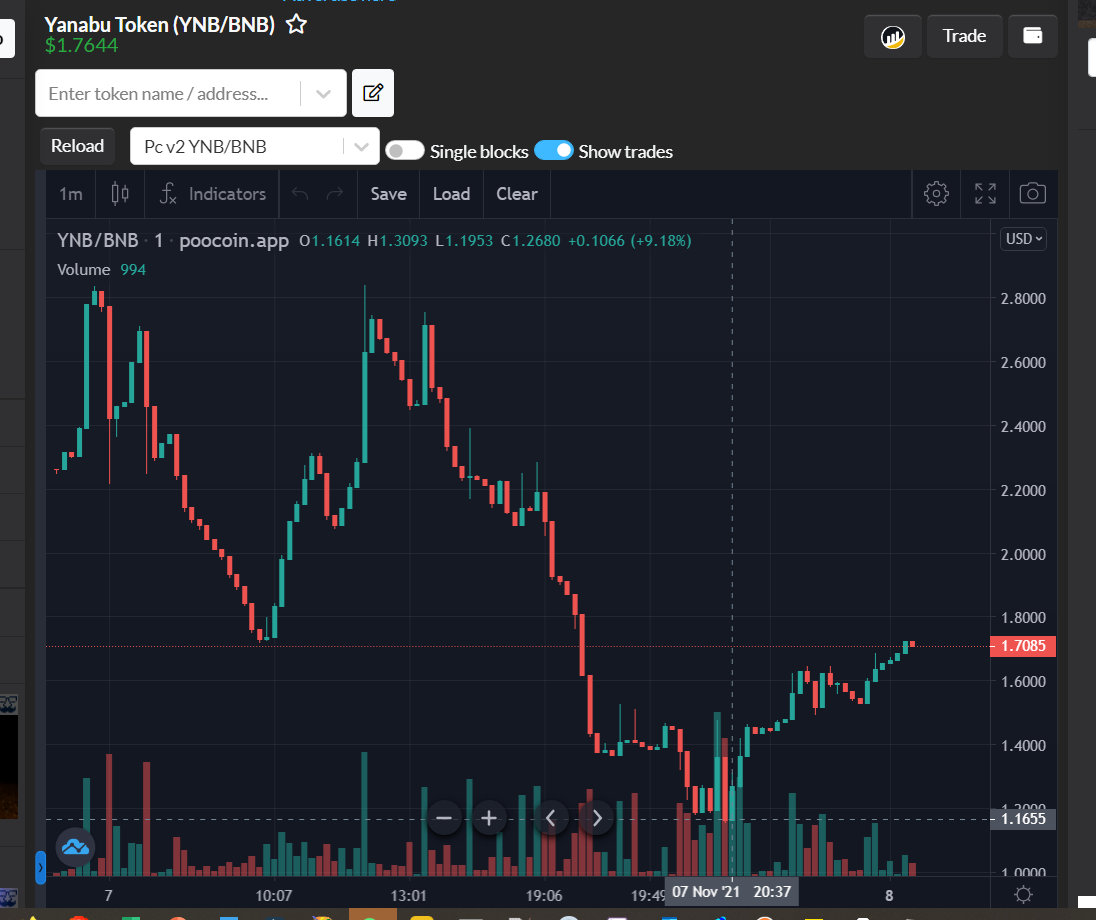The image size is (1096, 920).
Task: Click the Trade button
Action: pos(964,36)
